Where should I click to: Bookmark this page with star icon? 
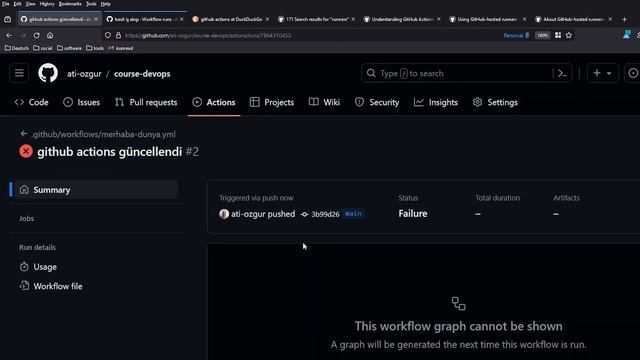click(569, 36)
